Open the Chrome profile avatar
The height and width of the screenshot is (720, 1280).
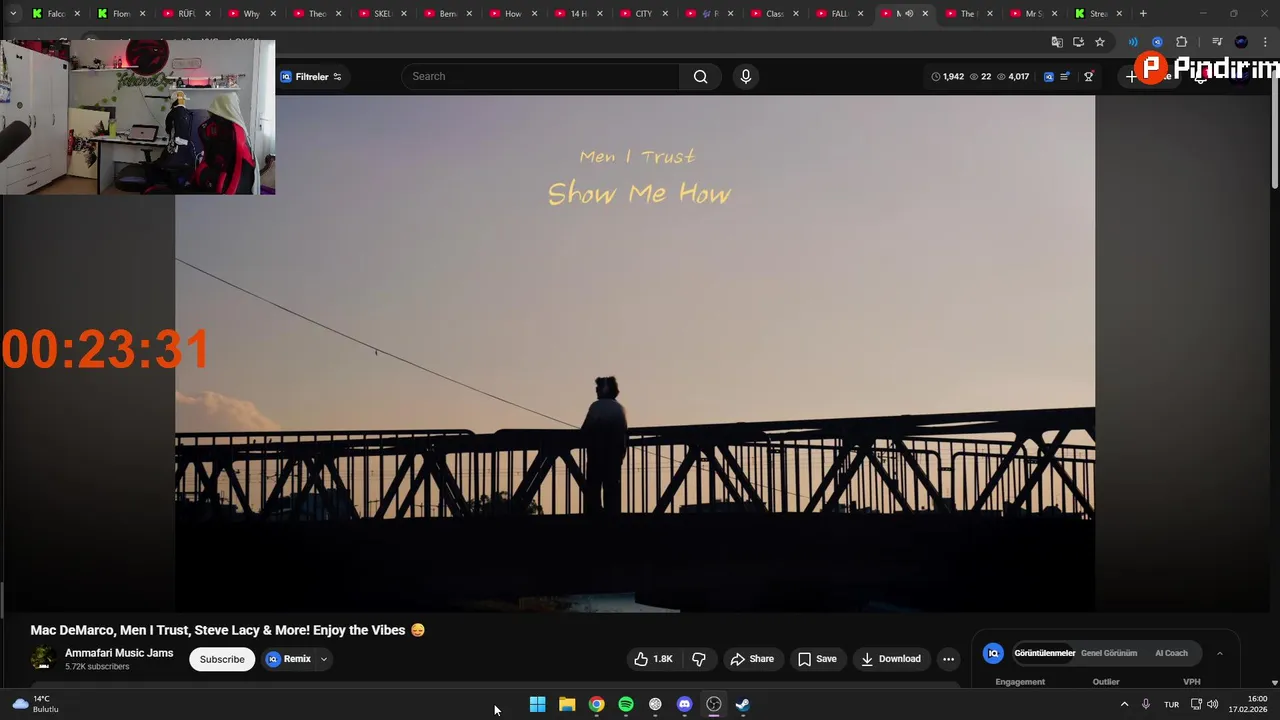(x=1241, y=42)
